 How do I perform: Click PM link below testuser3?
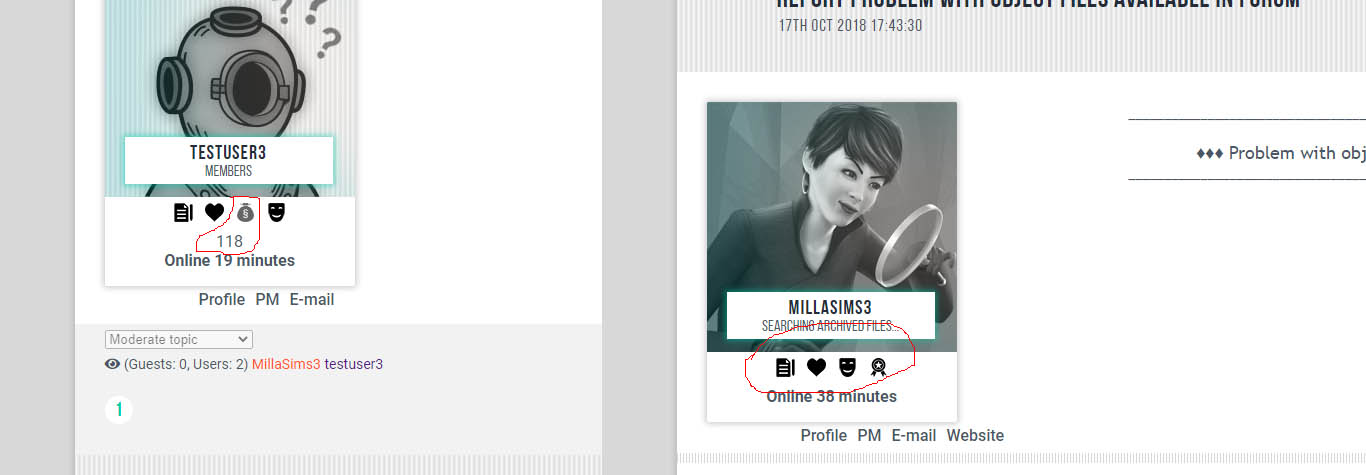267,299
